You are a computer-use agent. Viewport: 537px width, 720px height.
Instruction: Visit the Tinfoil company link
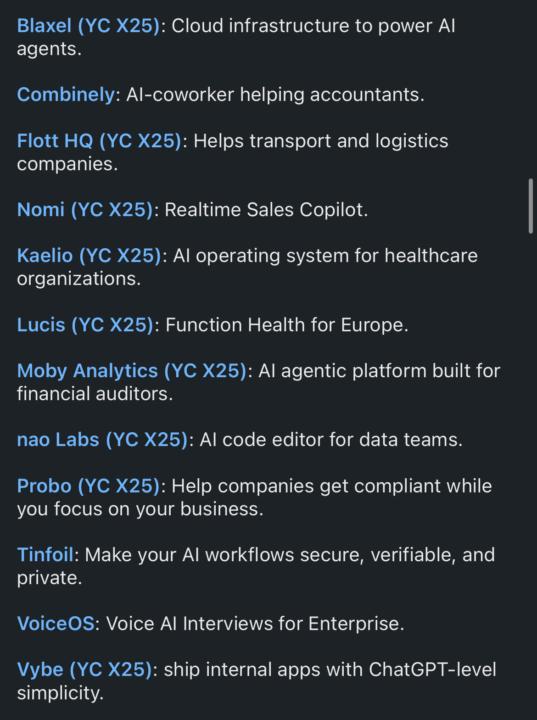45,555
